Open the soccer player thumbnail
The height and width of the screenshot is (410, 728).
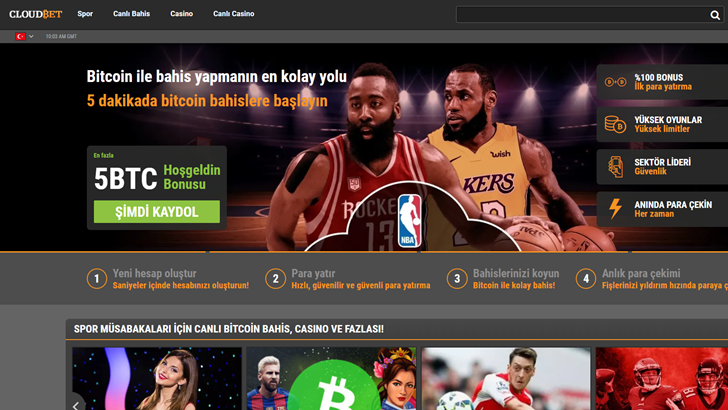click(506, 379)
